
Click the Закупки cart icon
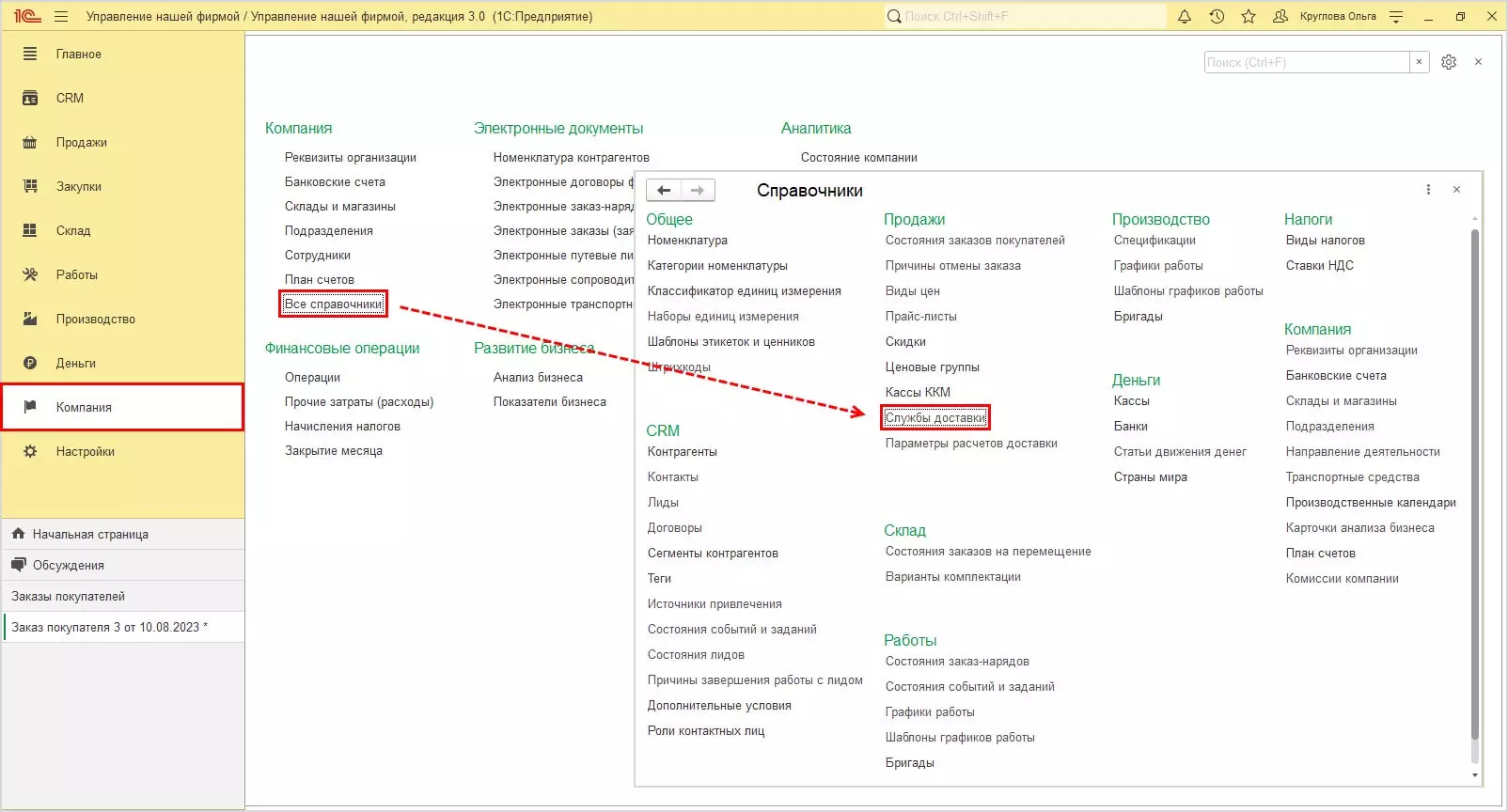[x=30, y=186]
